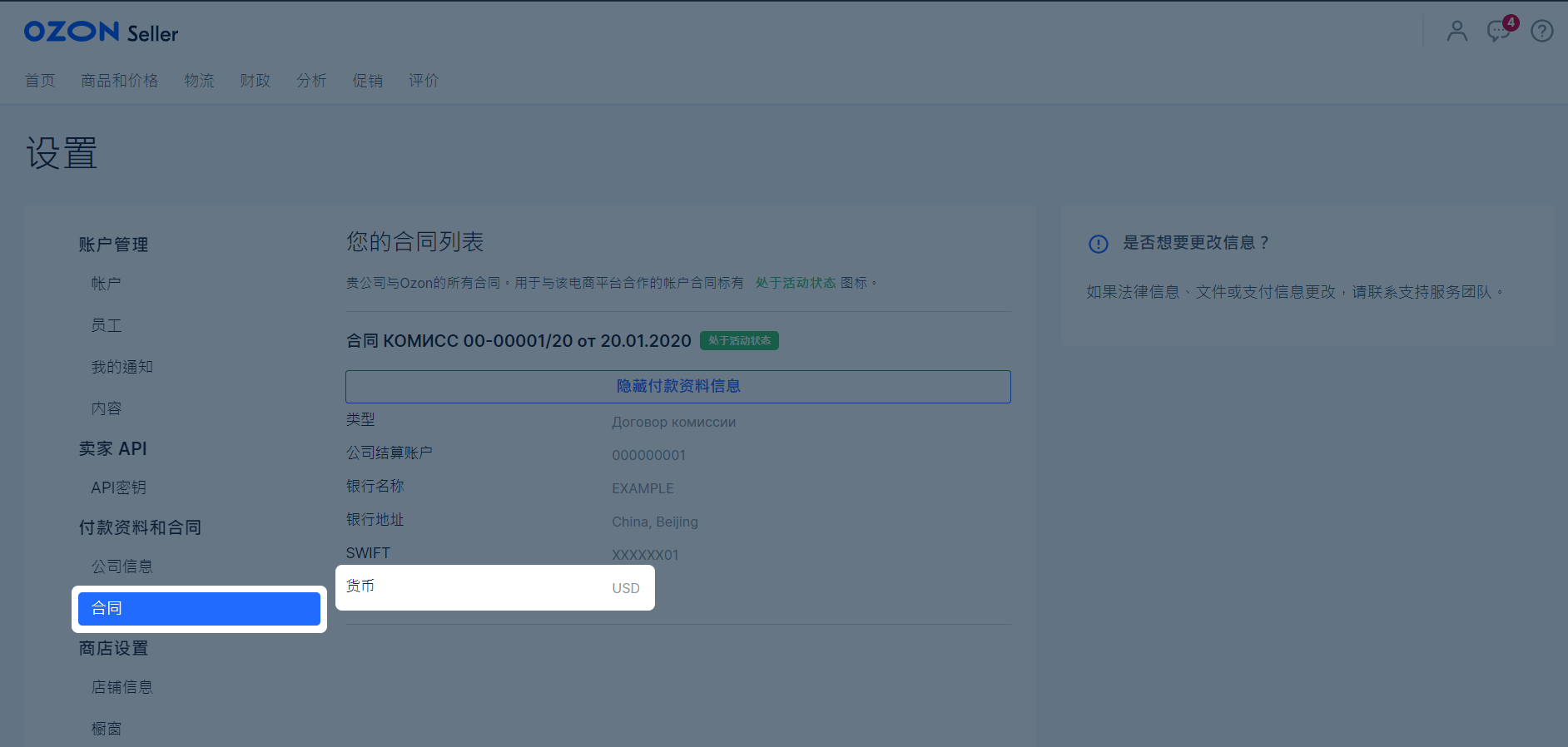1568x747 pixels.
Task: Open the 评价 menu
Action: pyautogui.click(x=424, y=81)
